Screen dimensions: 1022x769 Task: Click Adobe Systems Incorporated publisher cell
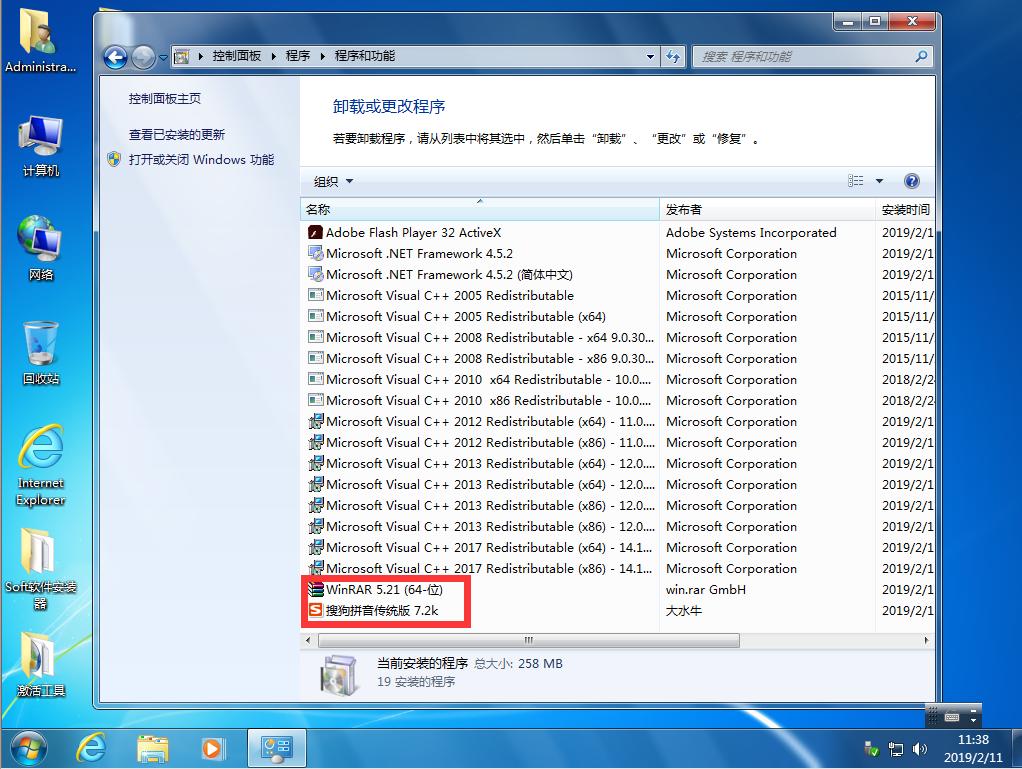click(751, 233)
